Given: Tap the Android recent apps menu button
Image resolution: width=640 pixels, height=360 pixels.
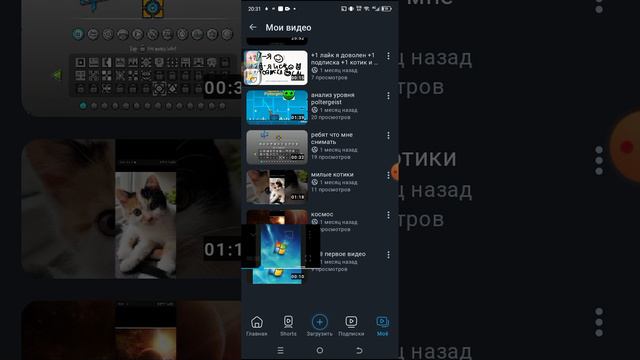Looking at the screenshot, I should click(x=280, y=350).
